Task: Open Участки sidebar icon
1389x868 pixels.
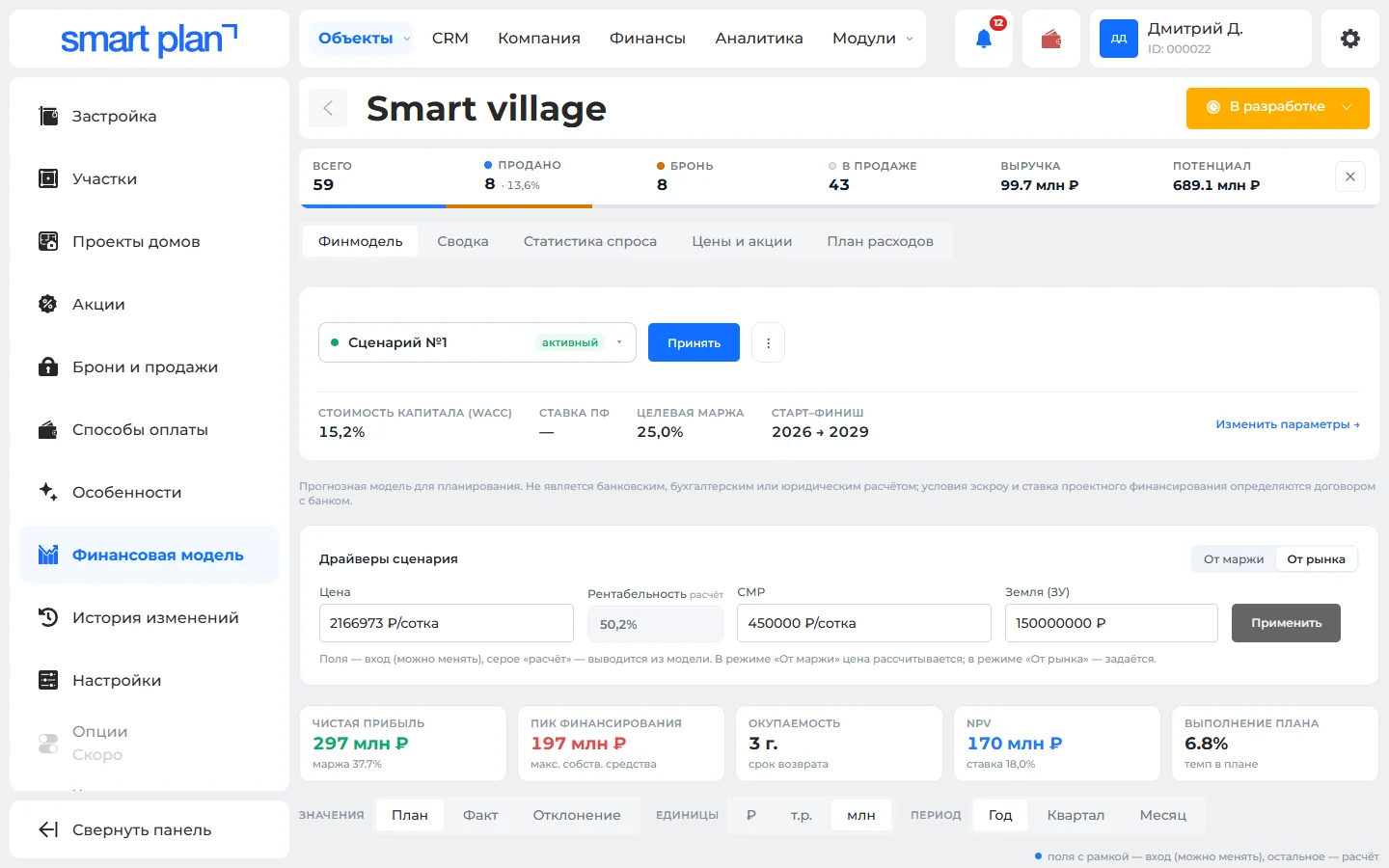Action: [48, 179]
